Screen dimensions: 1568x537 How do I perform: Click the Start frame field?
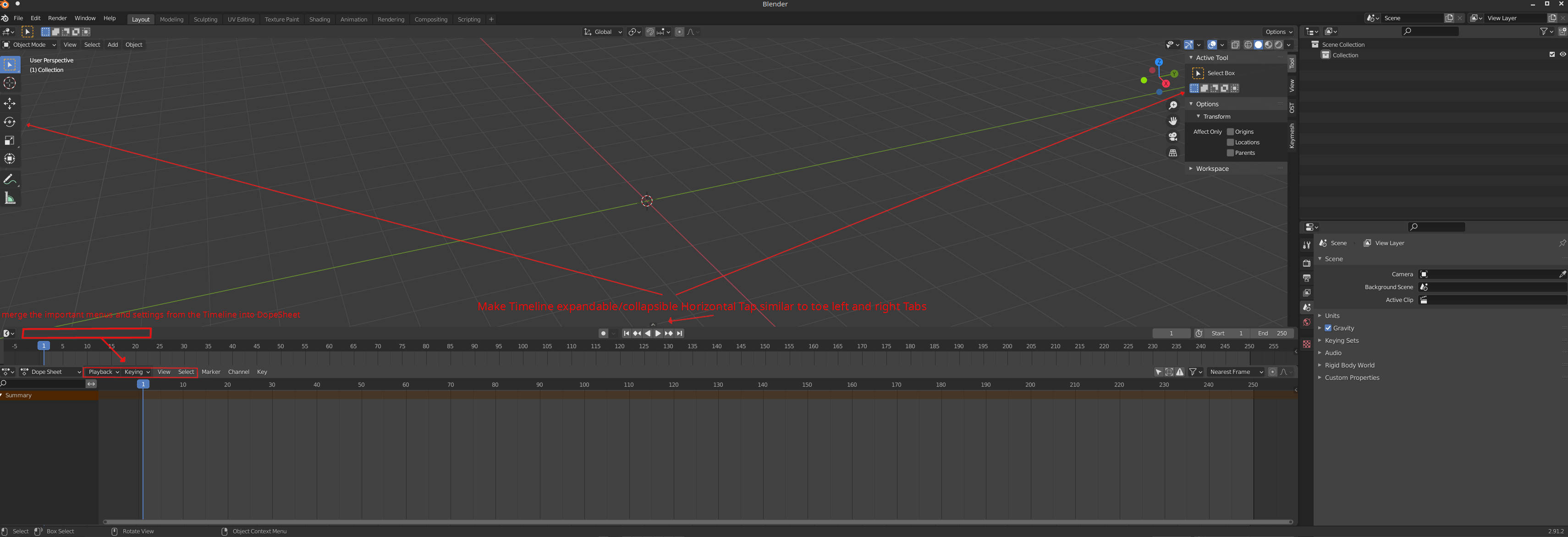pyautogui.click(x=1227, y=333)
